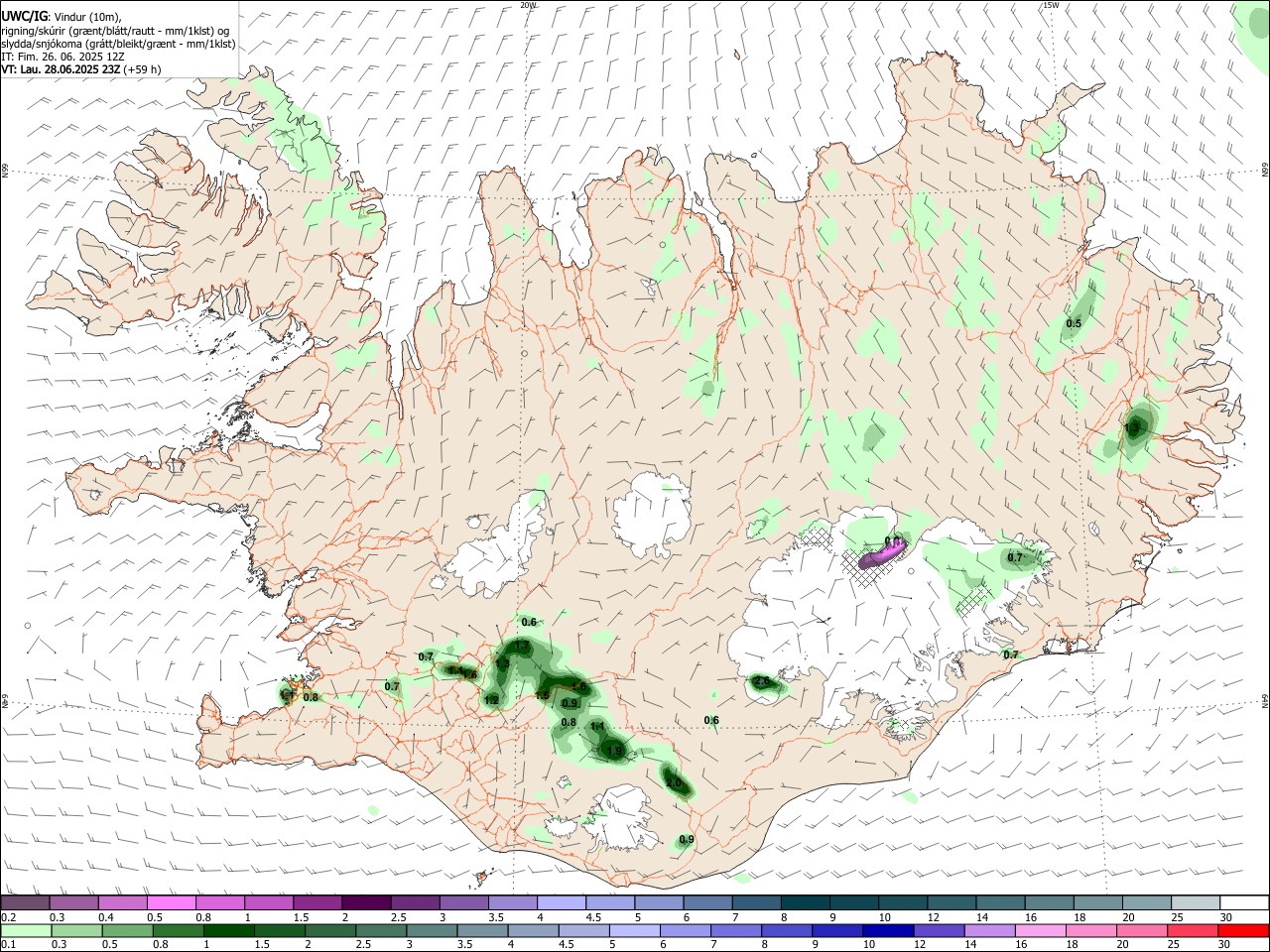Image resolution: width=1270 pixels, height=952 pixels.
Task: Click the '14' label on the lower rain scale
Action: (969, 945)
